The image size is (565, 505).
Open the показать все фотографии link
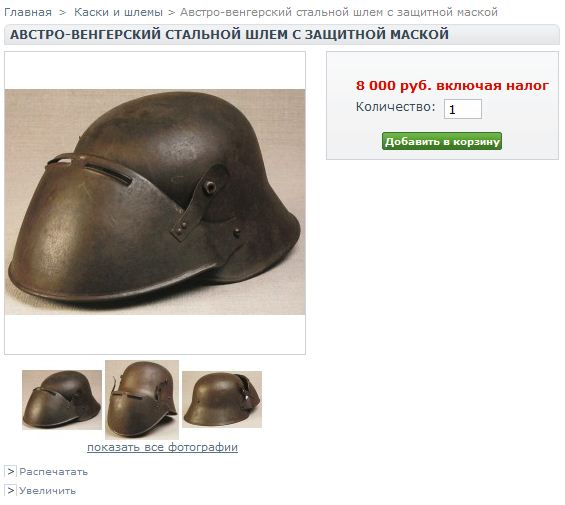pyautogui.click(x=163, y=447)
